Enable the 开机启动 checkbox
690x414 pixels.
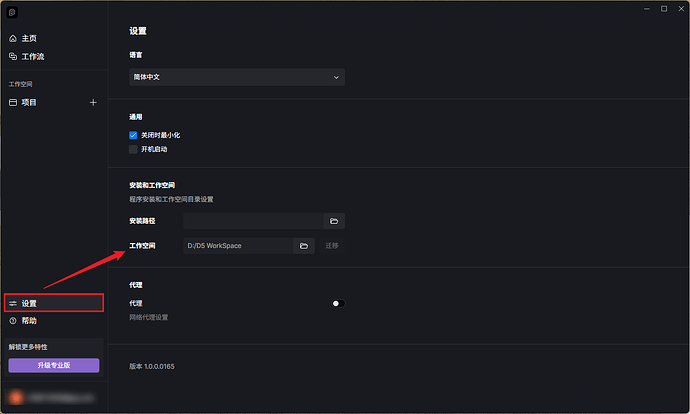tap(133, 149)
